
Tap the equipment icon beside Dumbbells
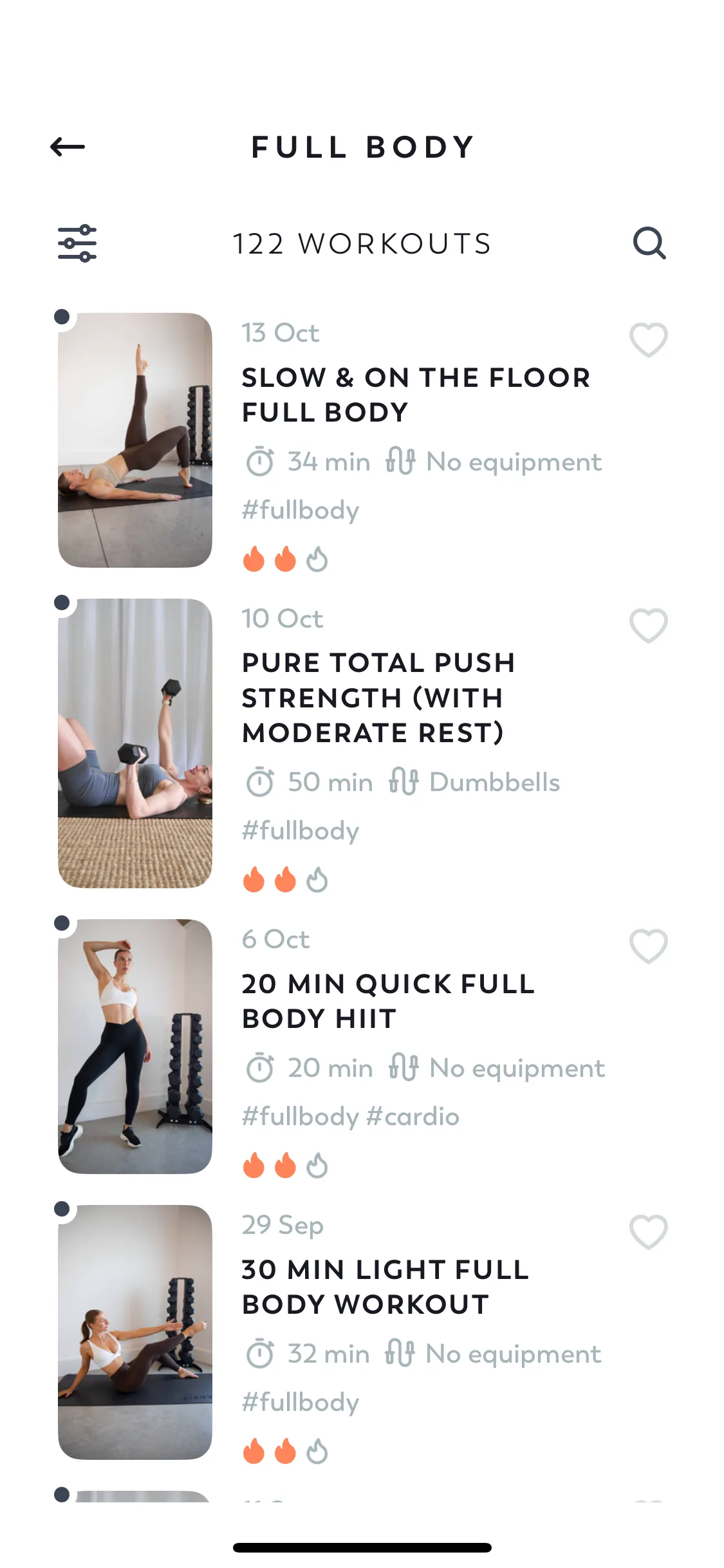coord(404,781)
